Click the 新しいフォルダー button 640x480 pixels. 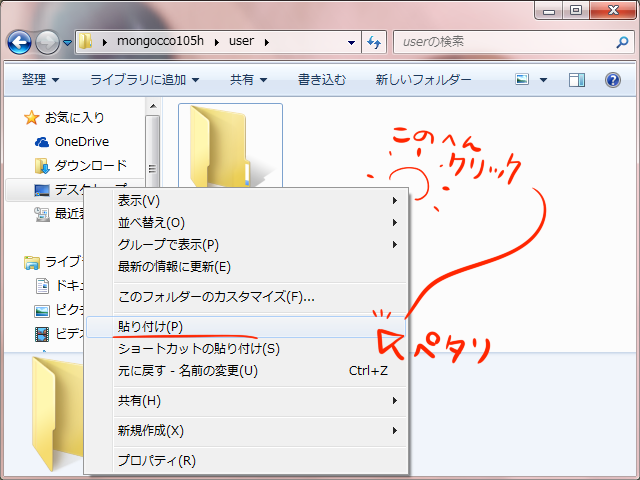[x=424, y=79]
